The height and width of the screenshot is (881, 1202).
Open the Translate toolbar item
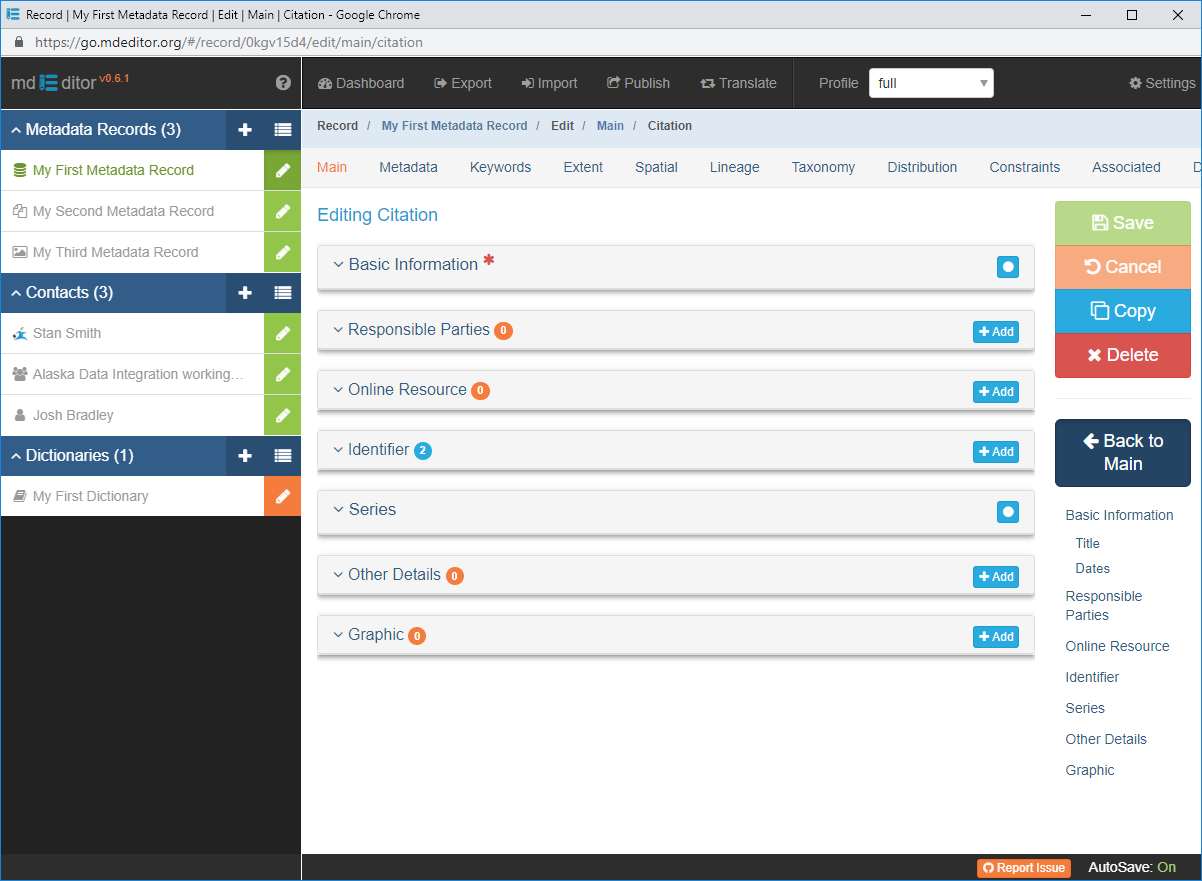(x=739, y=83)
